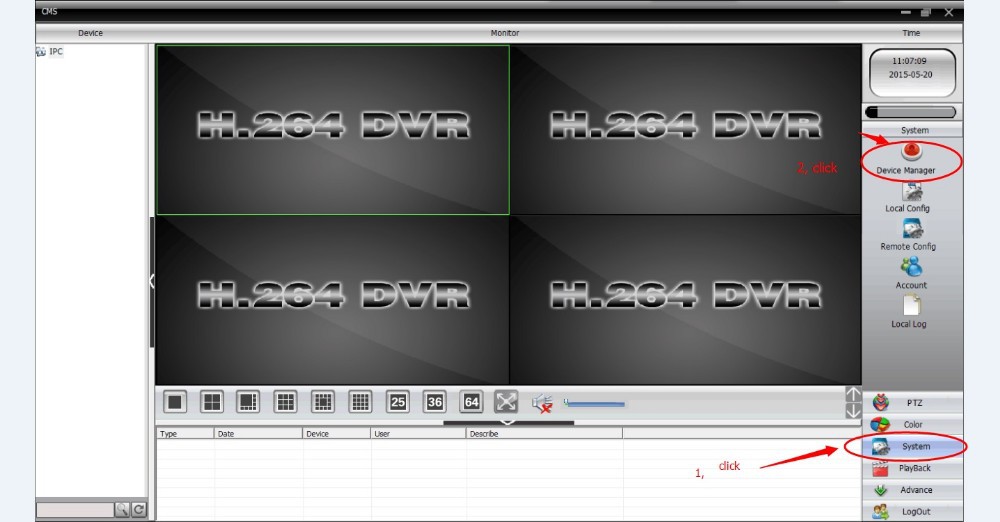Collapse the log panel with down chevron

click(508, 422)
